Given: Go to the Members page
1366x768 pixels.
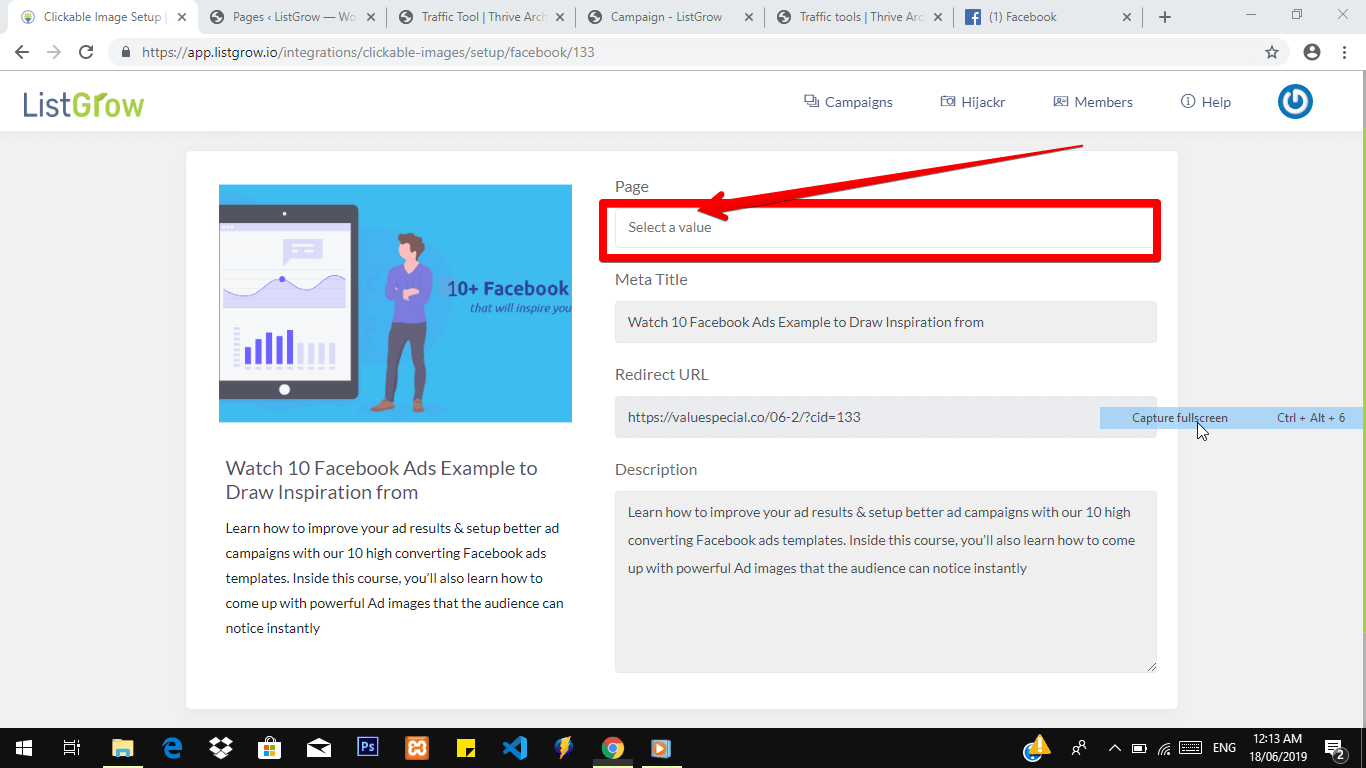Looking at the screenshot, I should (1093, 102).
